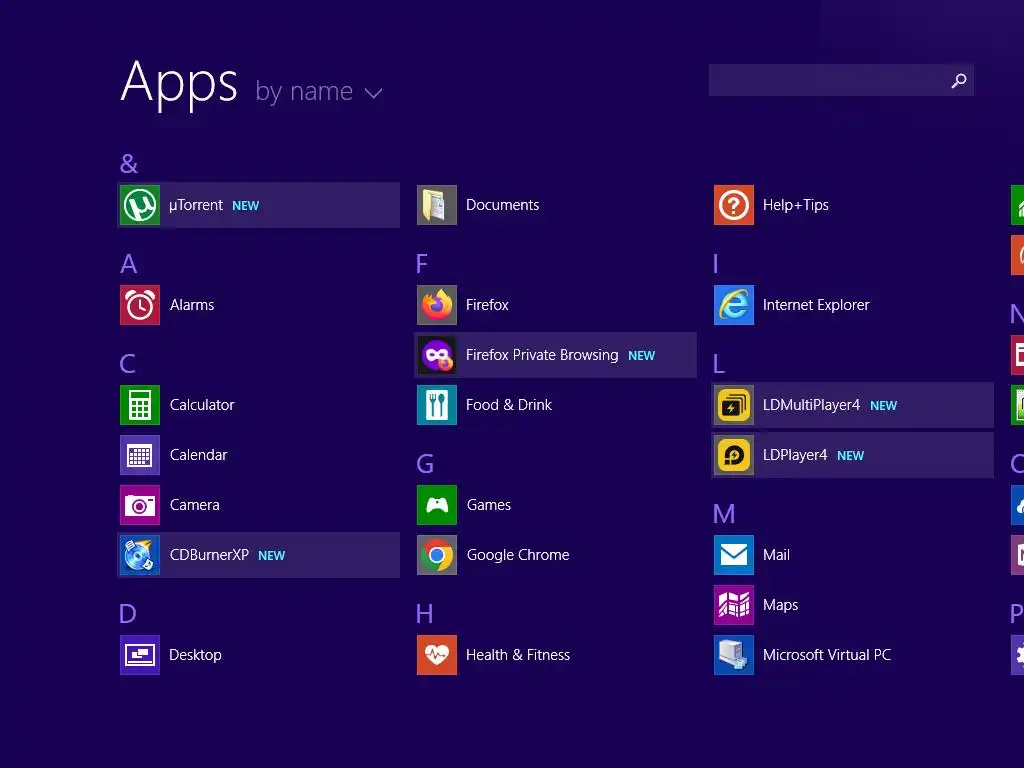Click the 'Calendar' label text
This screenshot has width=1024, height=768.
(199, 455)
